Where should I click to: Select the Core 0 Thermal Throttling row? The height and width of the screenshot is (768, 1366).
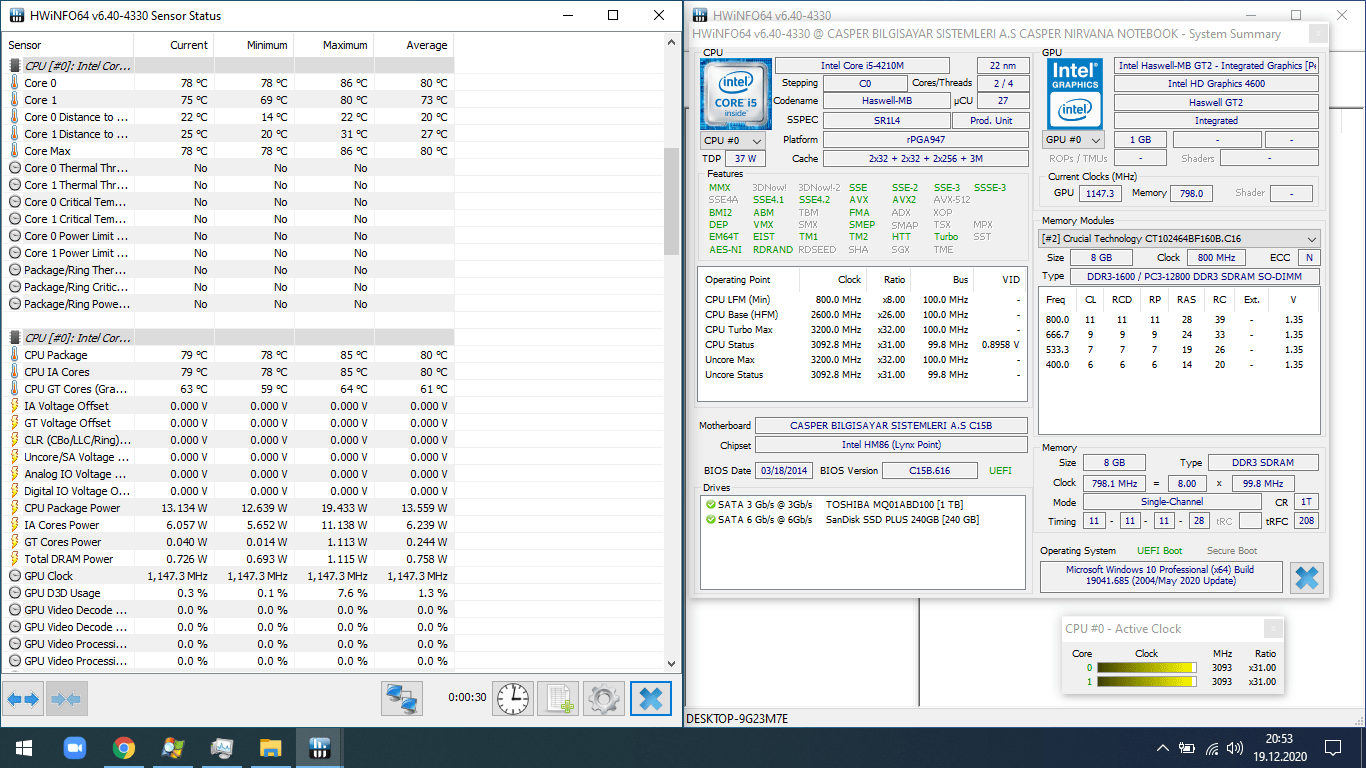(x=228, y=168)
